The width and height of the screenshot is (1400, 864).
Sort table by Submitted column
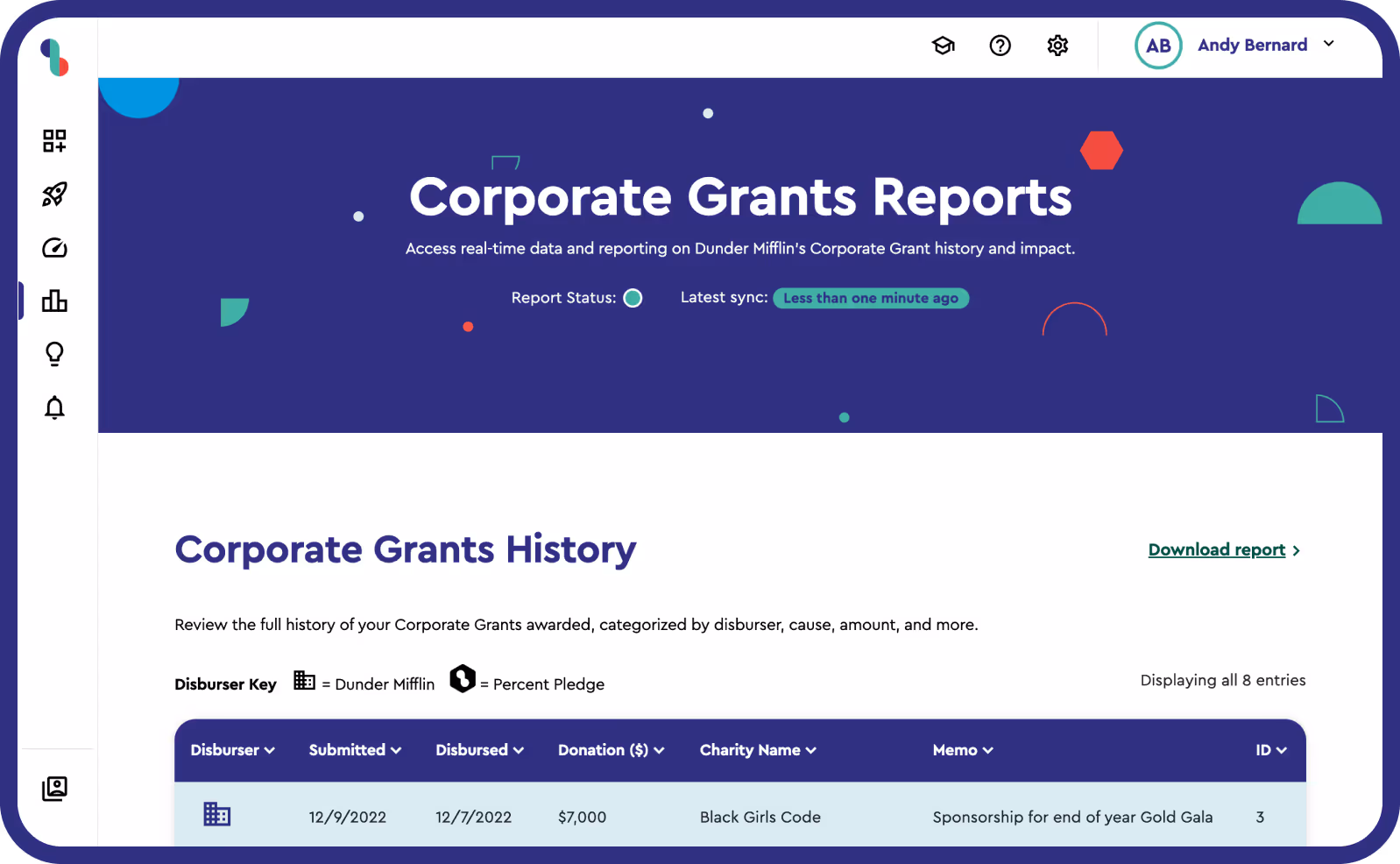pyautogui.click(x=355, y=750)
